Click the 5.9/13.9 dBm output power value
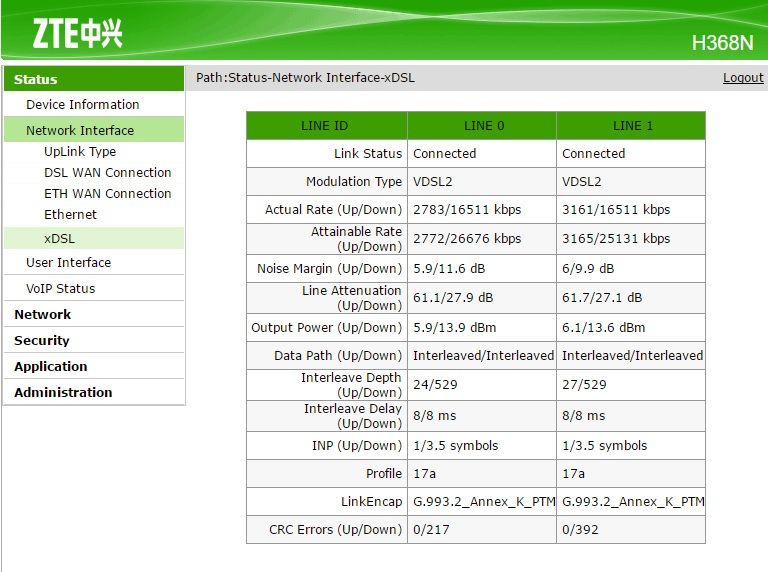 pos(454,328)
